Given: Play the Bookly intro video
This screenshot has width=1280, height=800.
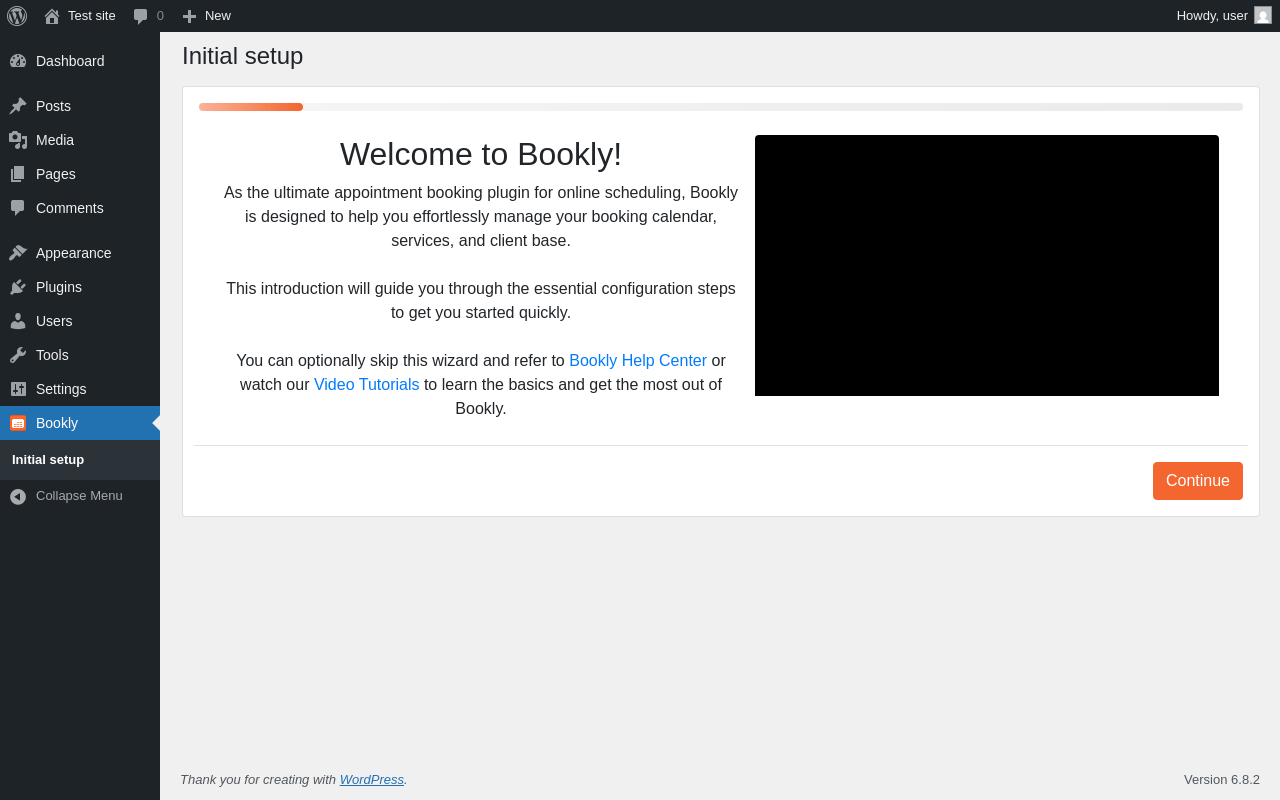Looking at the screenshot, I should (987, 266).
